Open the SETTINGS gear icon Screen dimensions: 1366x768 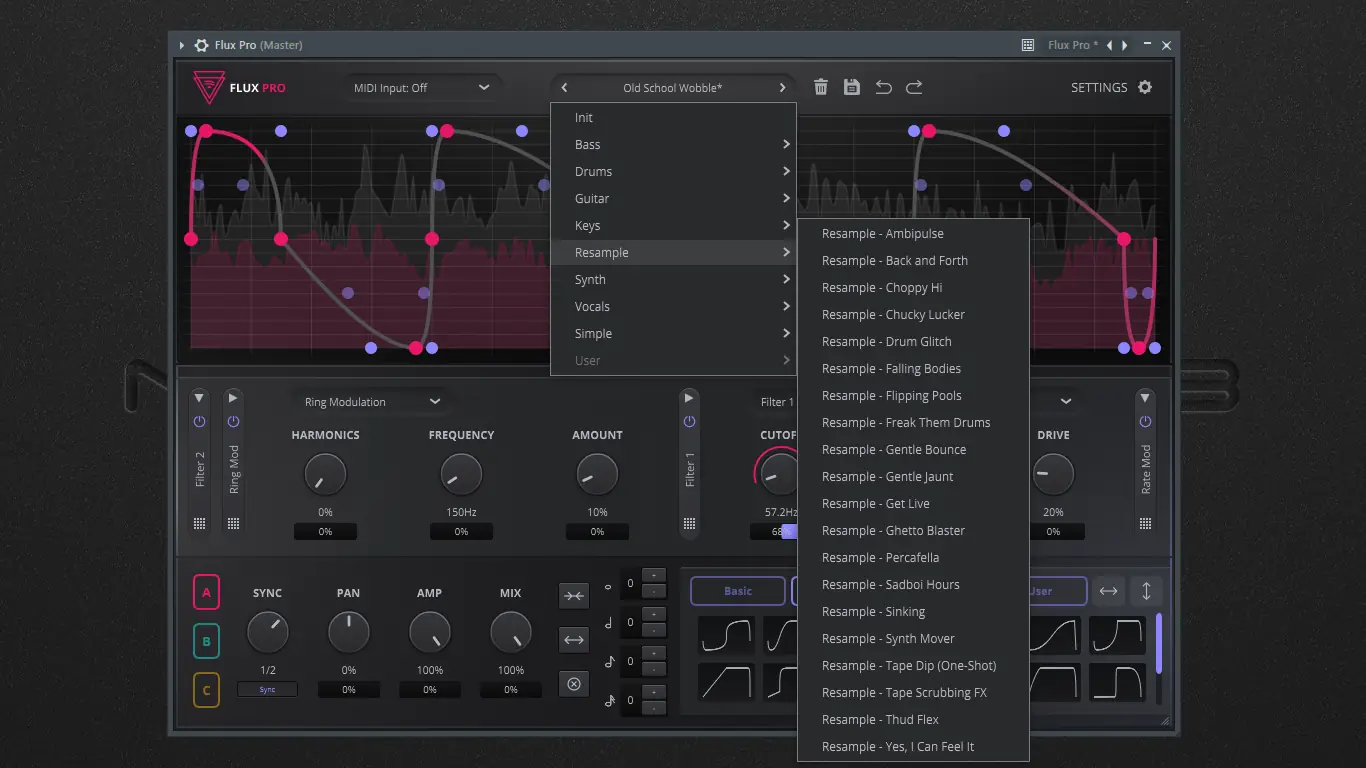1145,88
